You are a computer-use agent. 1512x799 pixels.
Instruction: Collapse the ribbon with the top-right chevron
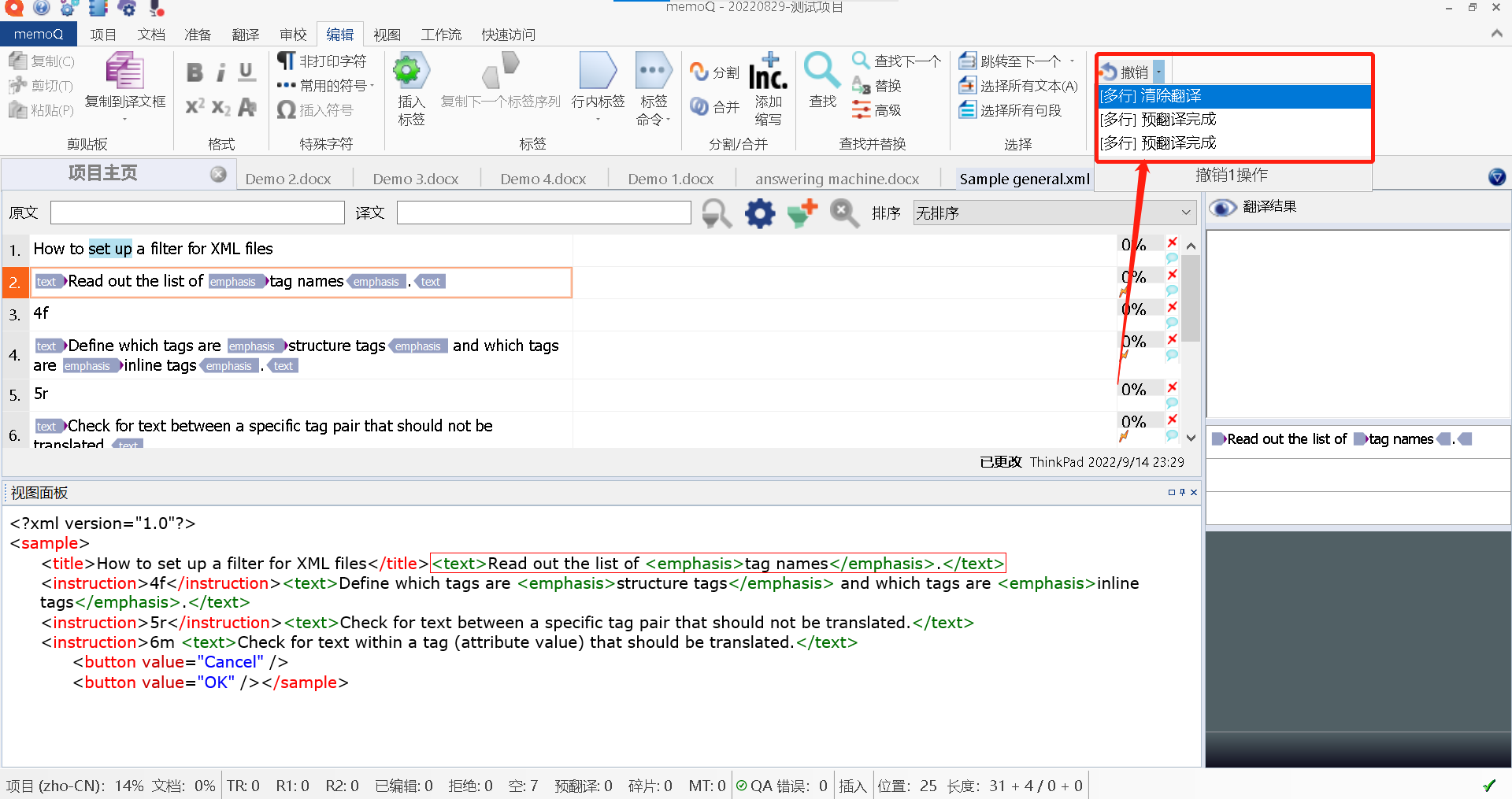pos(1496,34)
